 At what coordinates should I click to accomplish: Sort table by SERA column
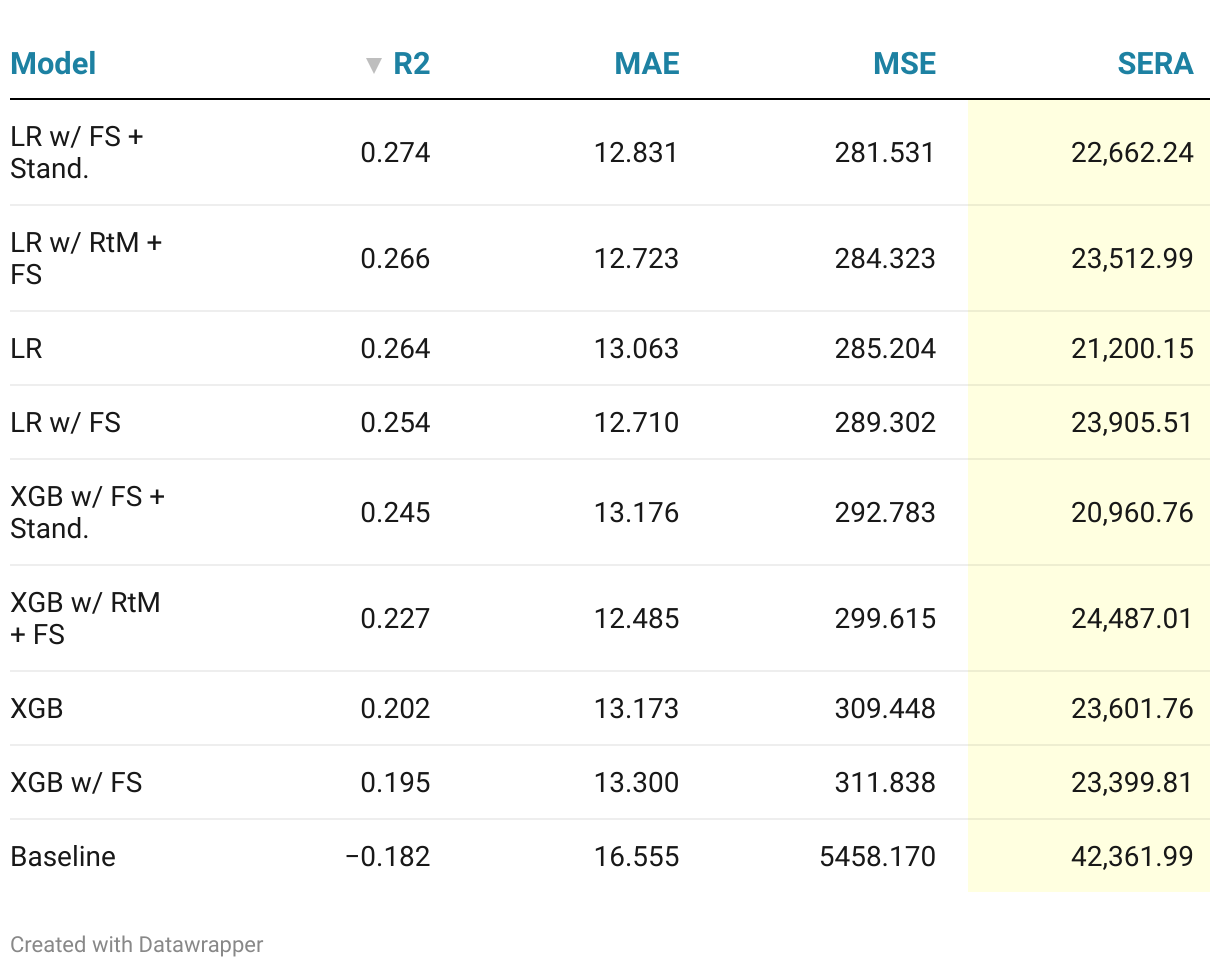pos(1155,64)
